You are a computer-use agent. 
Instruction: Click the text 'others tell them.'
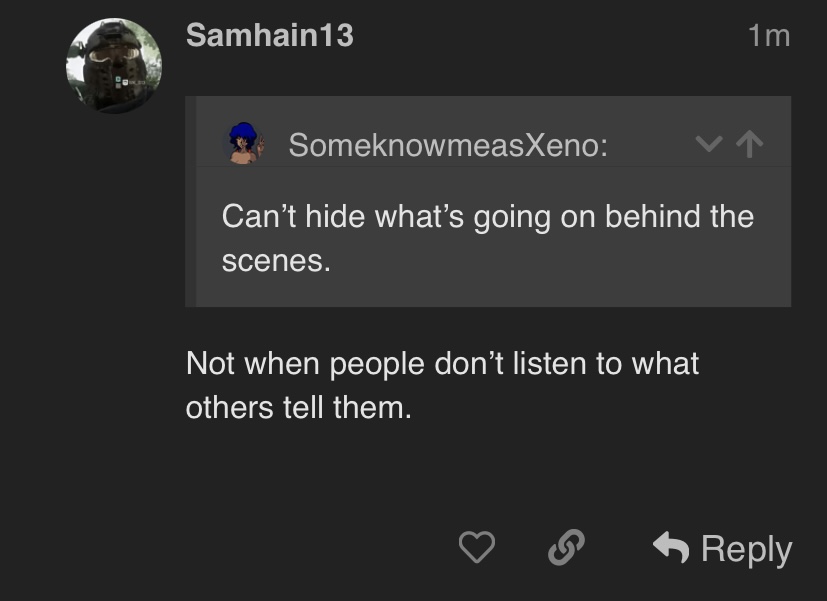coord(298,408)
